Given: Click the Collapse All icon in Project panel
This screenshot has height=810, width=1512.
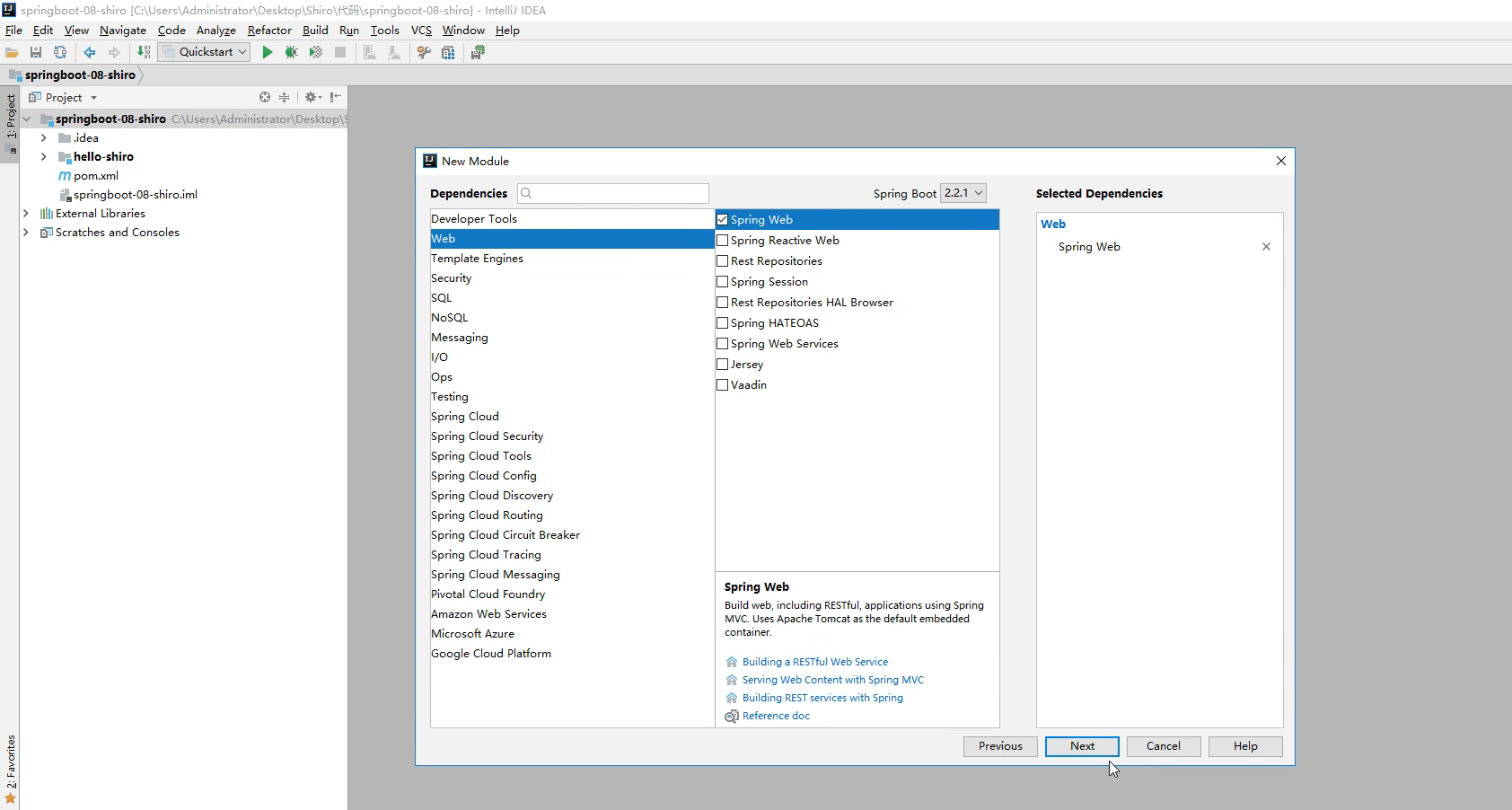Looking at the screenshot, I should (x=285, y=97).
